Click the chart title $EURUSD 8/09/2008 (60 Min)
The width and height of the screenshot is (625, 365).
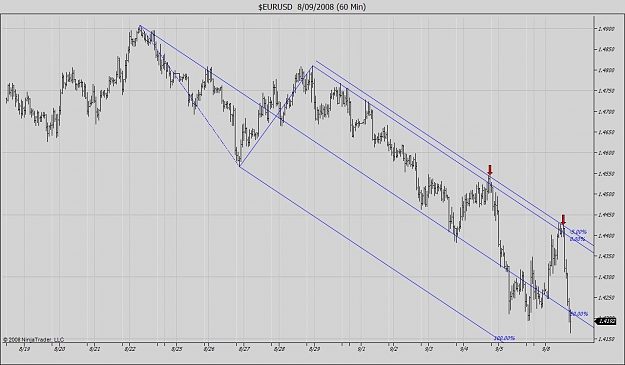click(x=312, y=7)
